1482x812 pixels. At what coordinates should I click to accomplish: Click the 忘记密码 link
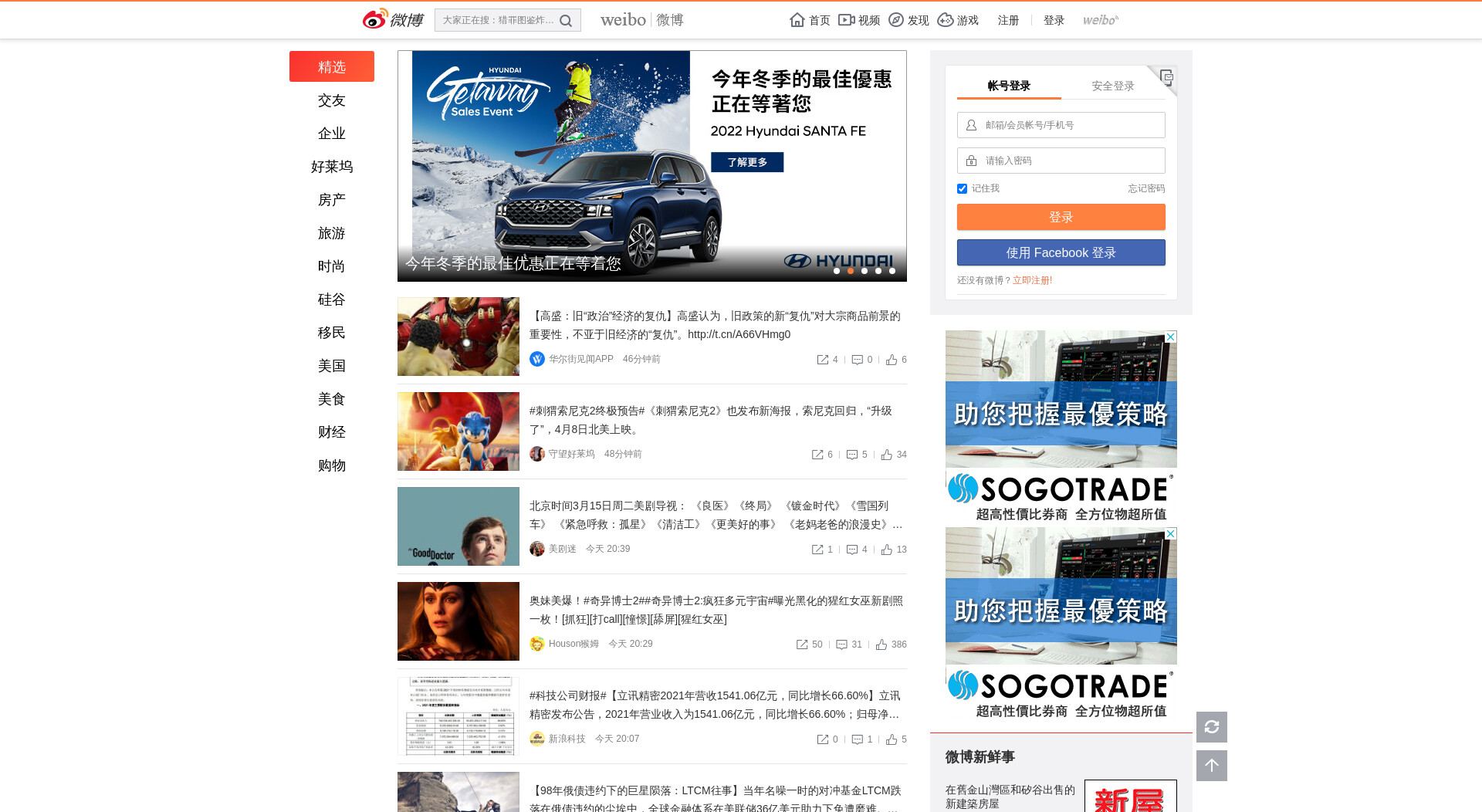[x=1146, y=188]
